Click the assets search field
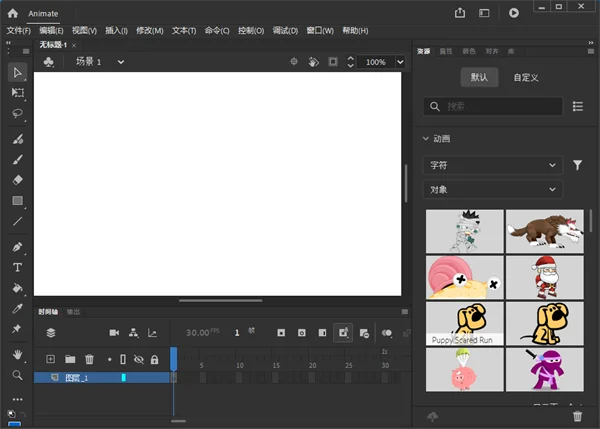The height and width of the screenshot is (429, 600). coord(493,106)
